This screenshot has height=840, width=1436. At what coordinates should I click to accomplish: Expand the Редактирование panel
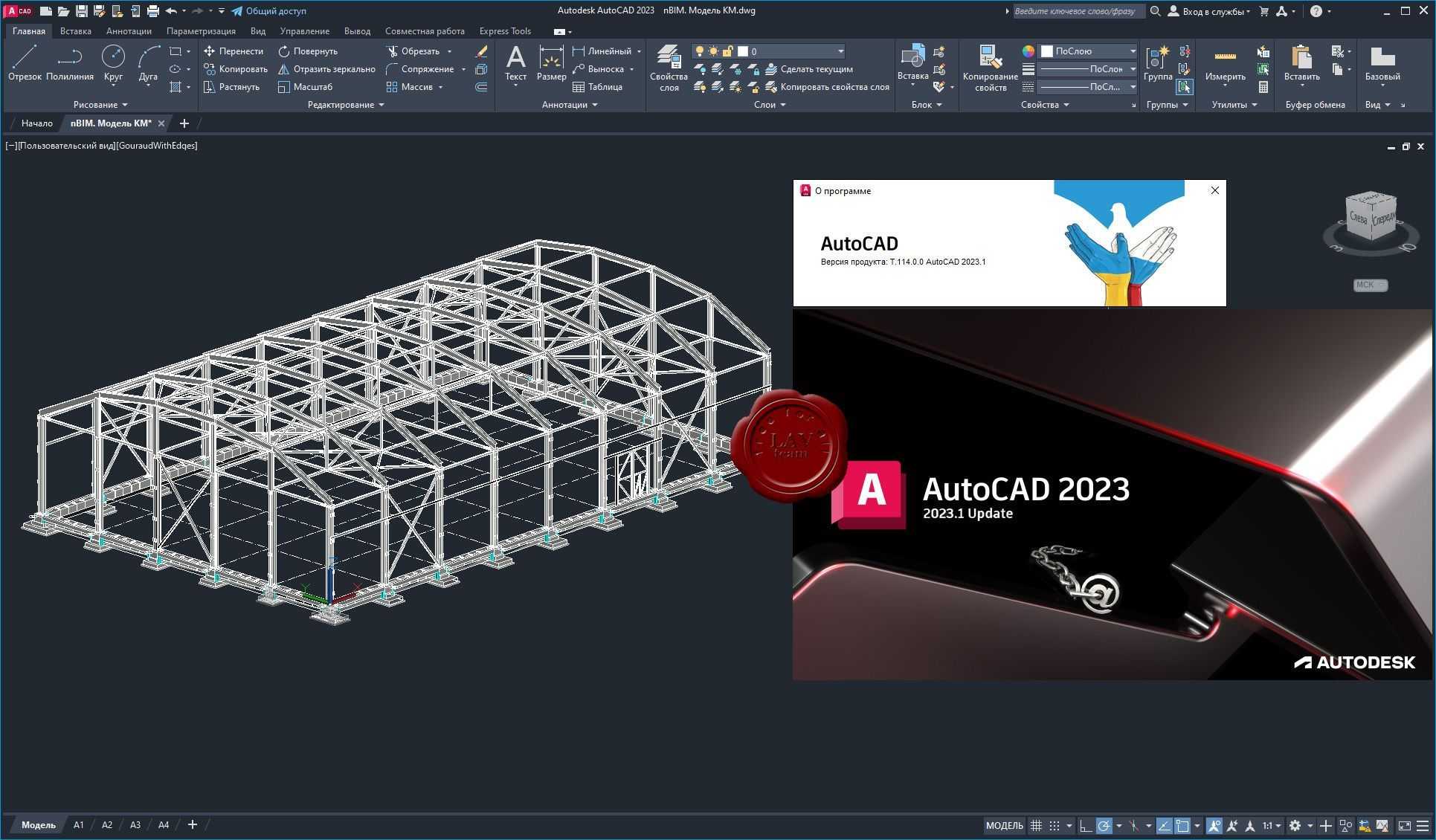click(346, 105)
